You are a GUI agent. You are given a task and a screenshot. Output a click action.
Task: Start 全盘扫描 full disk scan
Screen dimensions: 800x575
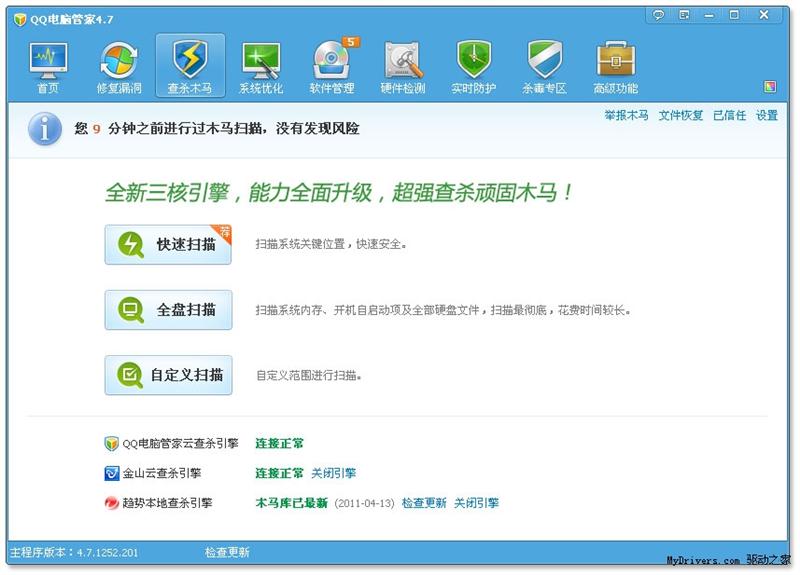tap(168, 310)
